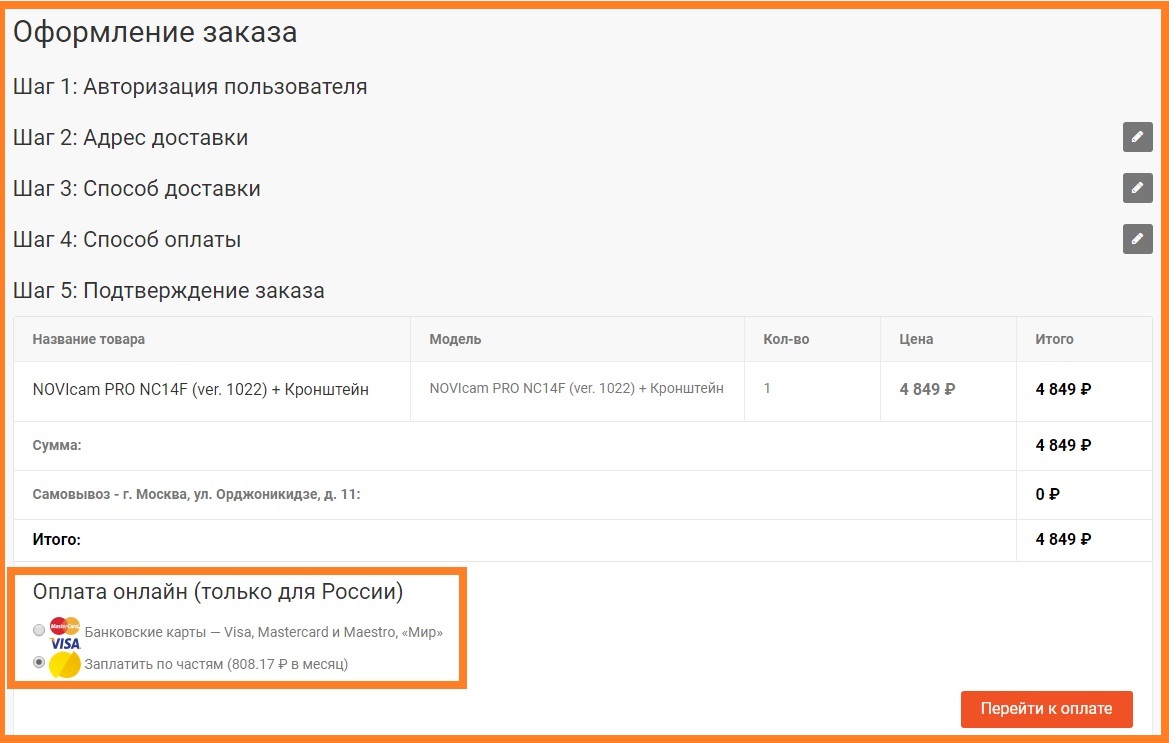Viewport: 1169px width, 743px height.
Task: Select the bank cards payment radio button
Action: (39, 630)
